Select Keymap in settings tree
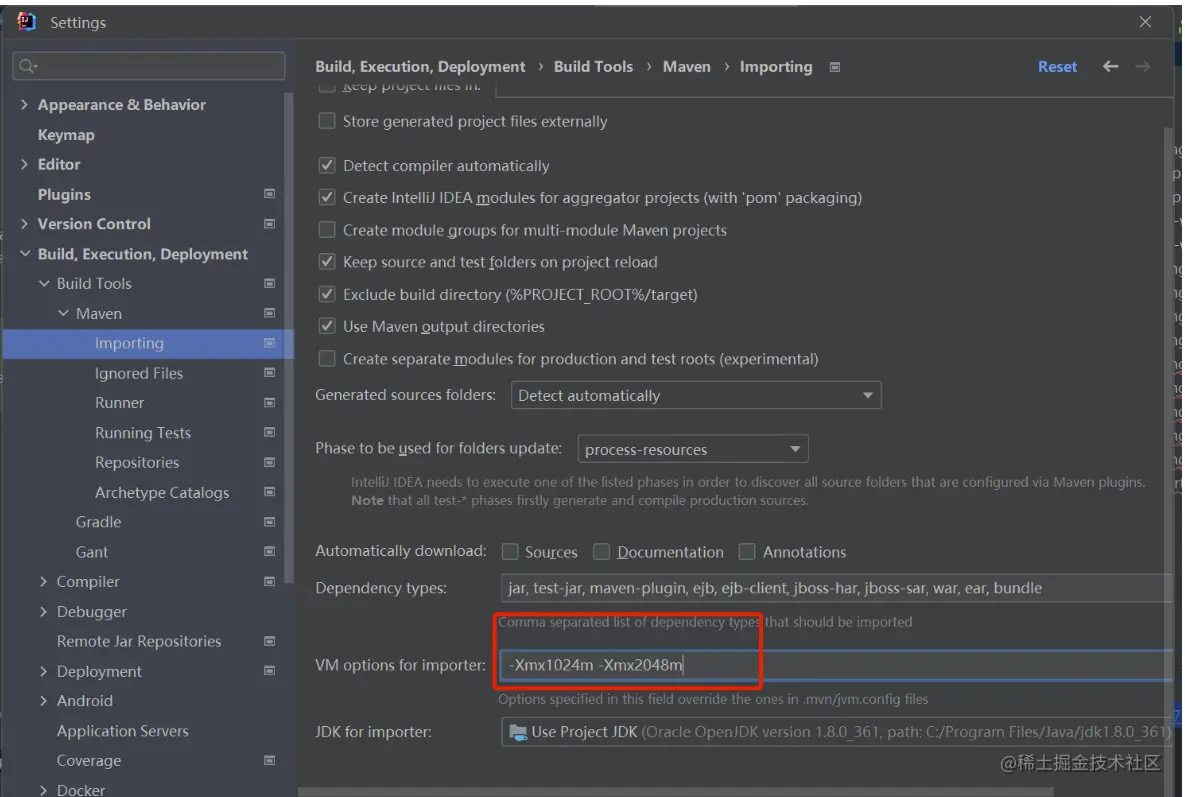1185x797 pixels. click(67, 134)
